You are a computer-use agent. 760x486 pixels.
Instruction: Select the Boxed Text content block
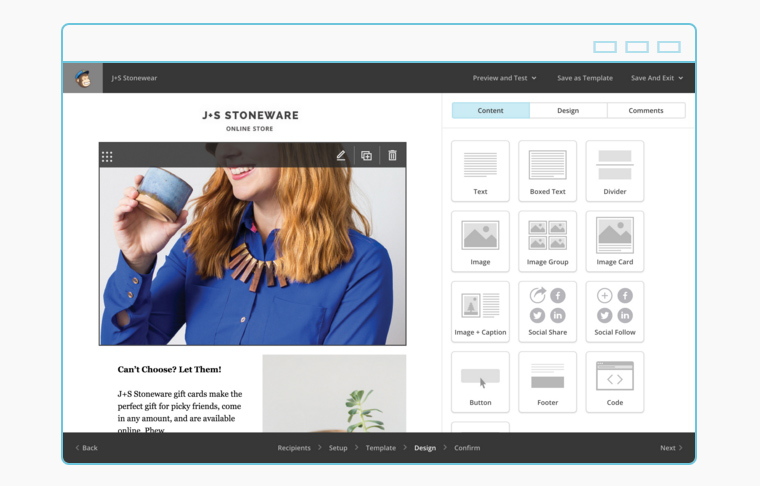pyautogui.click(x=548, y=171)
